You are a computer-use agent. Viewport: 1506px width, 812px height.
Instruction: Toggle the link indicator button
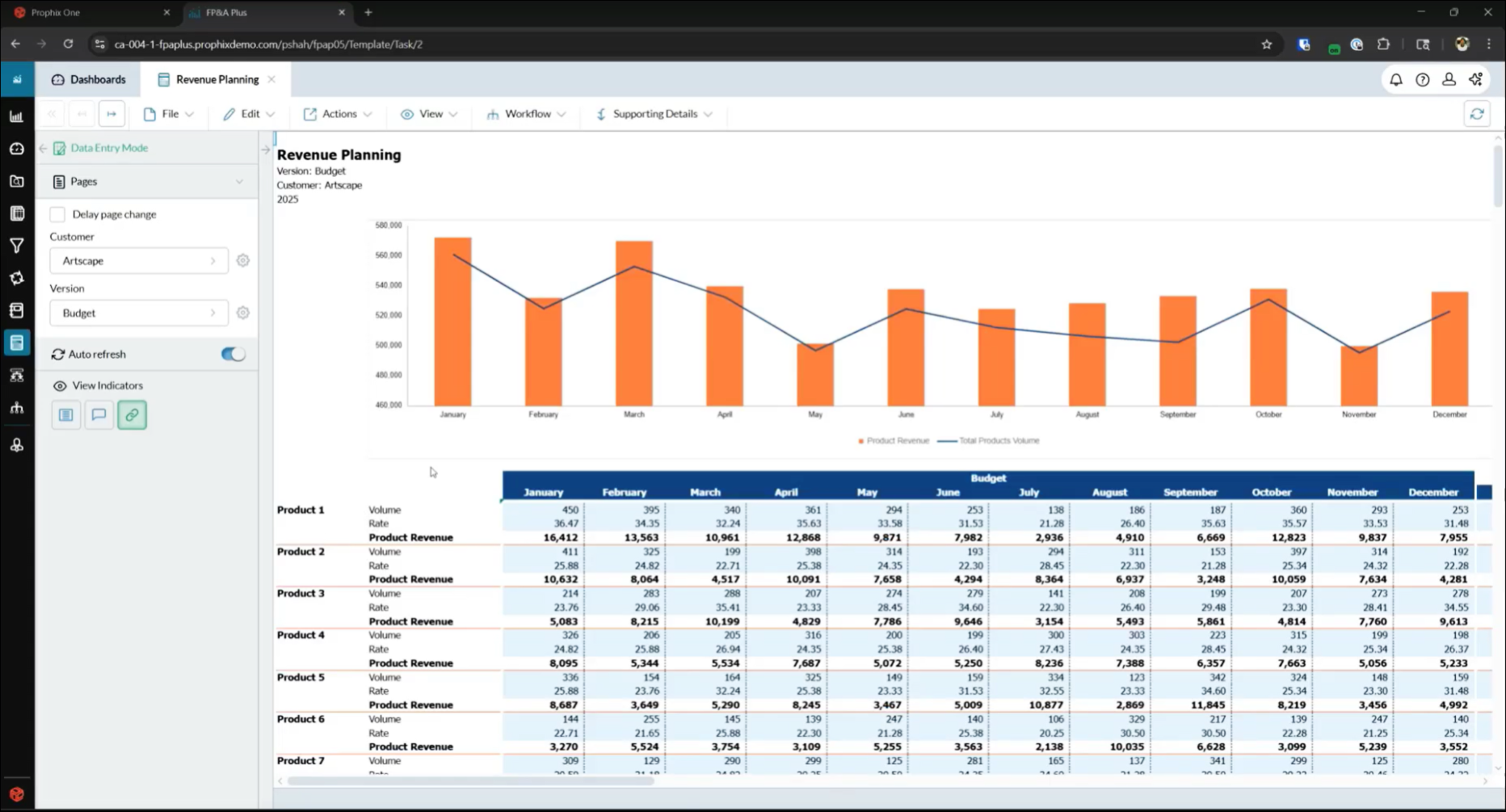[132, 414]
